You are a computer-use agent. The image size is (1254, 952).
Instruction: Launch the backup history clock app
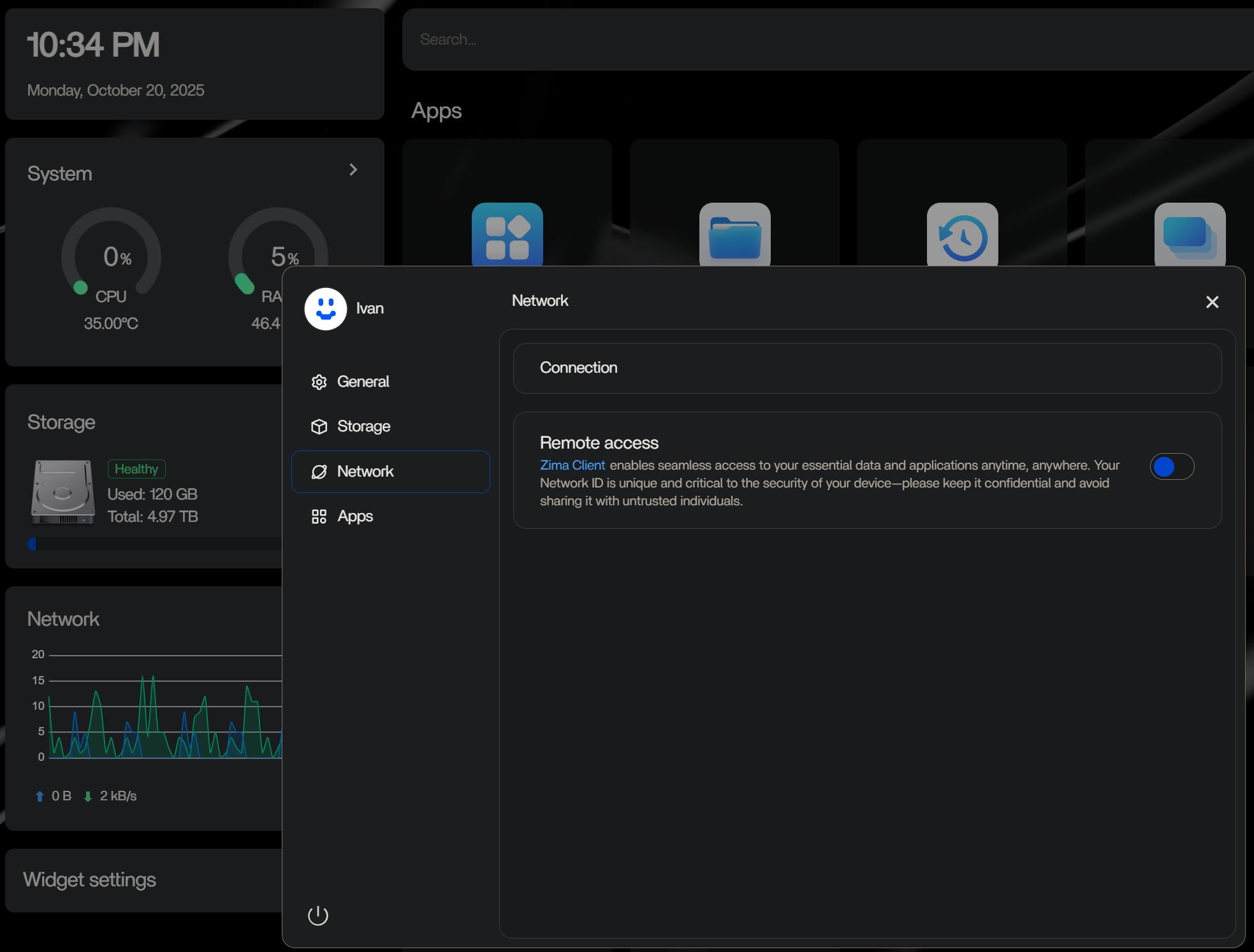click(x=962, y=234)
